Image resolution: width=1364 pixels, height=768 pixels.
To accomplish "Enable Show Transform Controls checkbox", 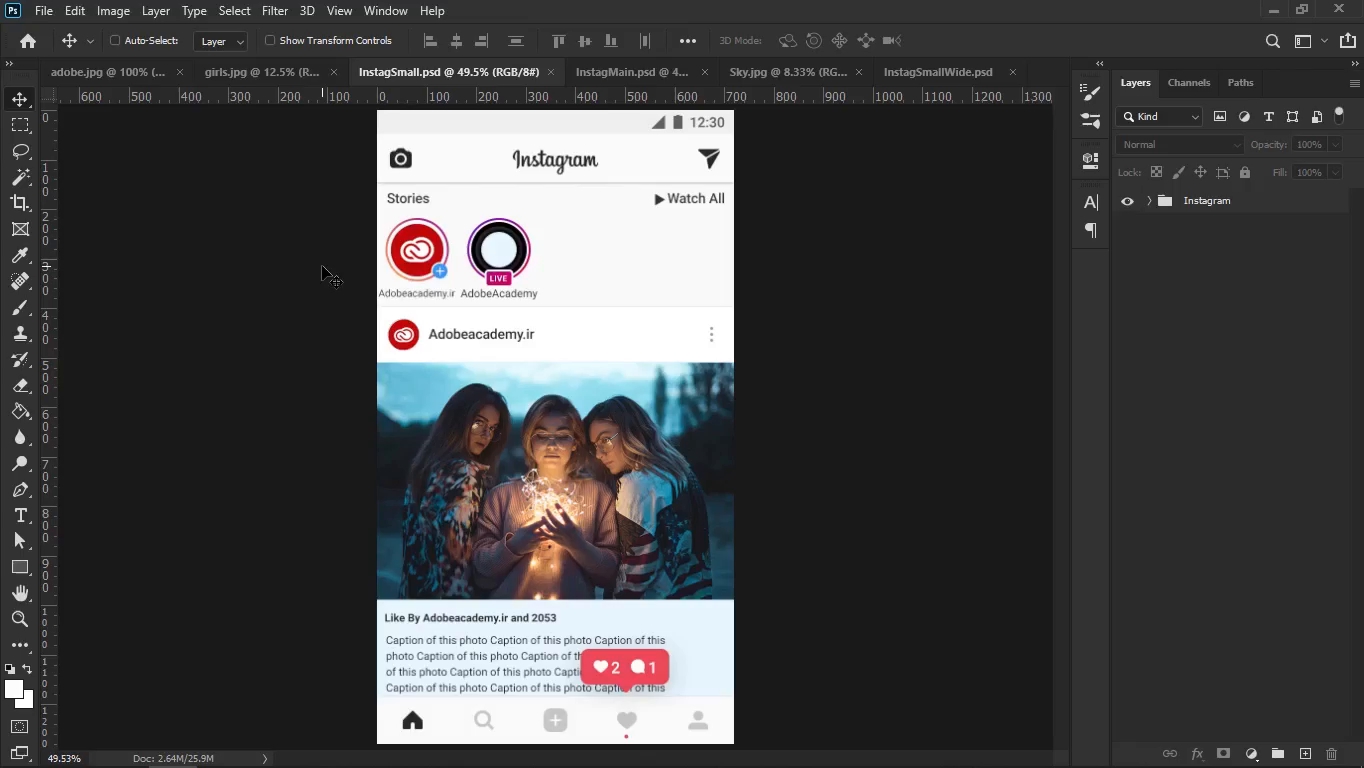I will click(270, 41).
